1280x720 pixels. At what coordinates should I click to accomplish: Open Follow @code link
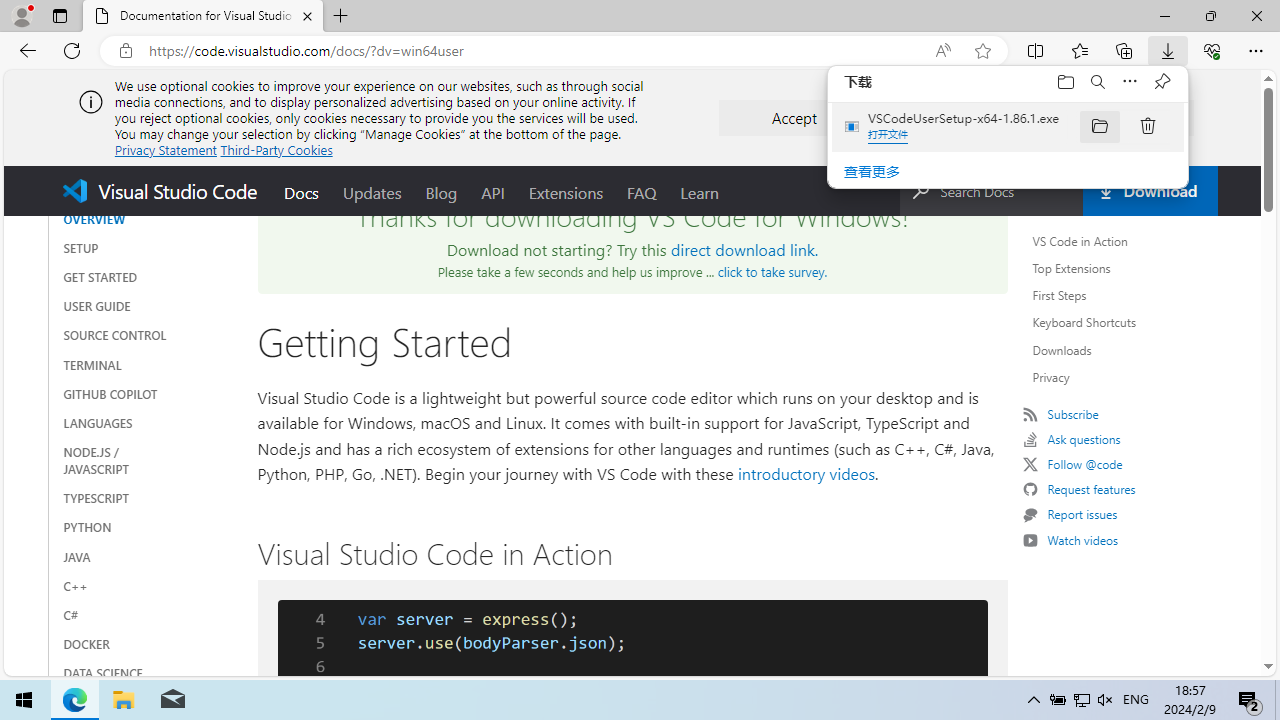pyautogui.click(x=1084, y=464)
